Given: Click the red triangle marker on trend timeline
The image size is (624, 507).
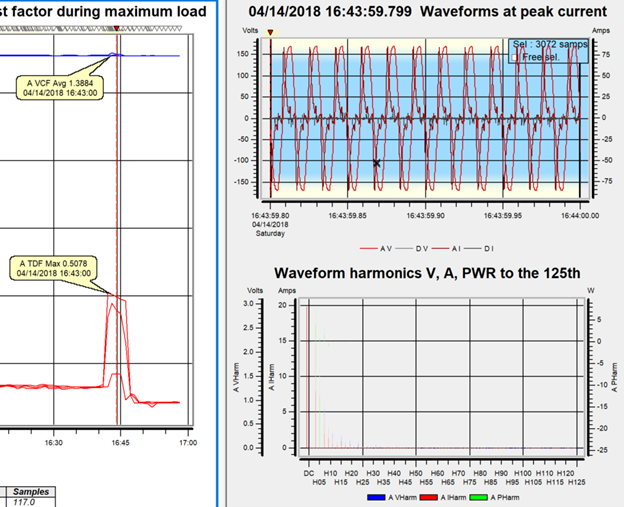Looking at the screenshot, I should (117, 29).
